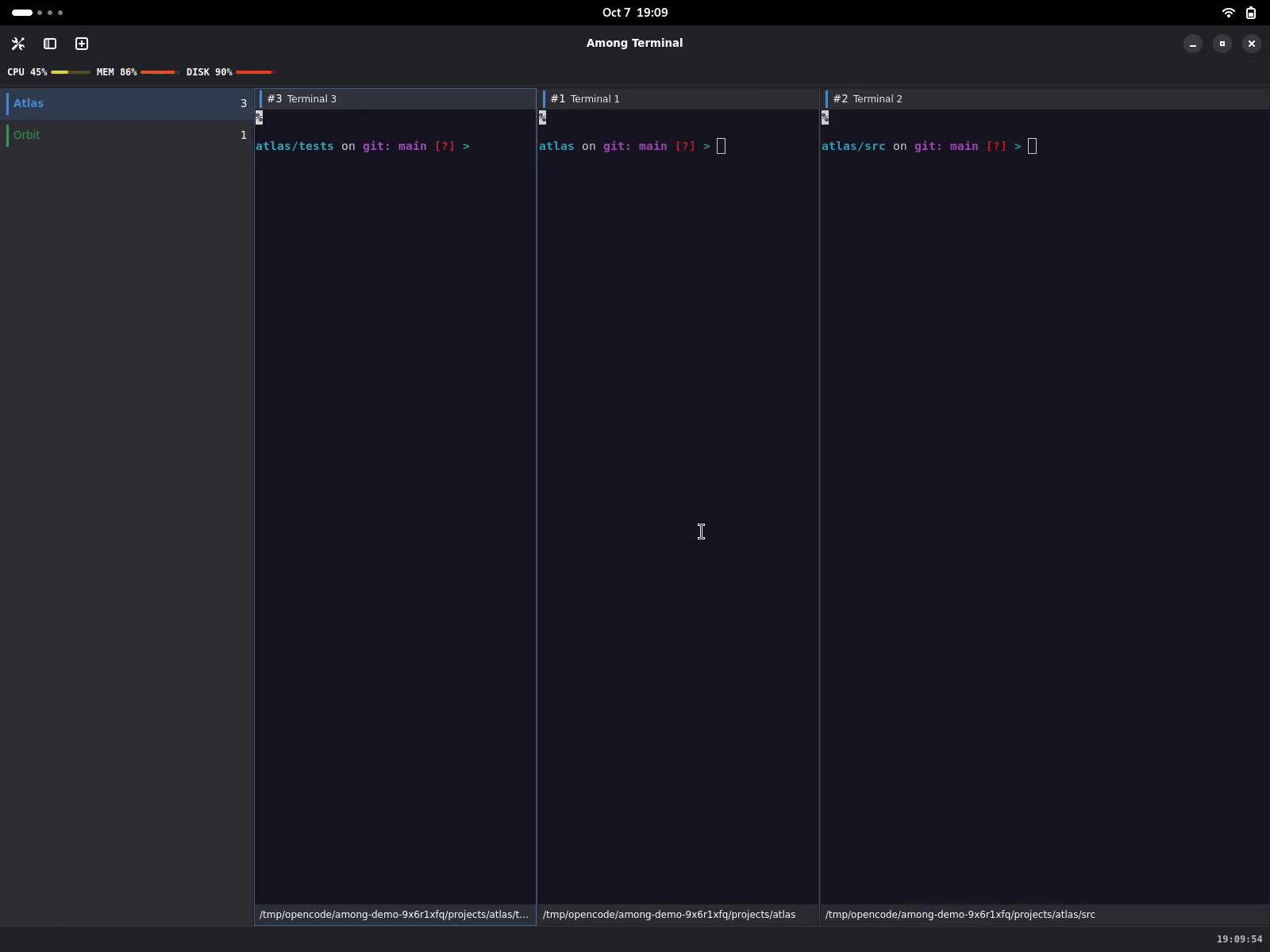The width and height of the screenshot is (1270, 952).
Task: Add a new terminal with plus icon
Action: 82,44
